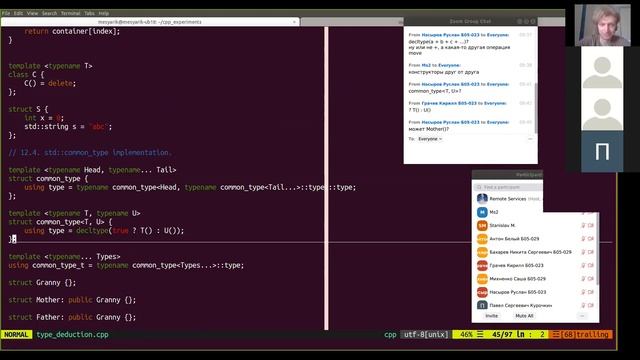The image size is (640, 360).
Task: Select Remote Services host avatar in participants
Action: click(x=482, y=199)
